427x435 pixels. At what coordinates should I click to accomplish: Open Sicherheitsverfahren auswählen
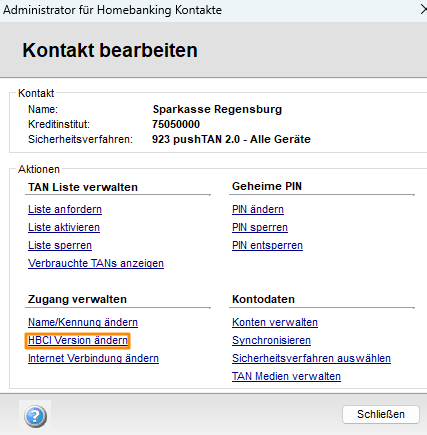pyautogui.click(x=311, y=358)
